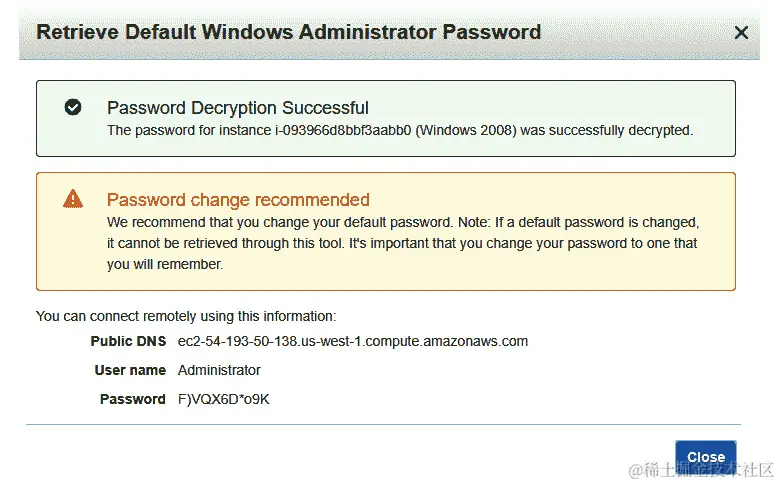Image resolution: width=780 pixels, height=485 pixels.
Task: Click the 'You can connect remotely' text
Action: 186,316
